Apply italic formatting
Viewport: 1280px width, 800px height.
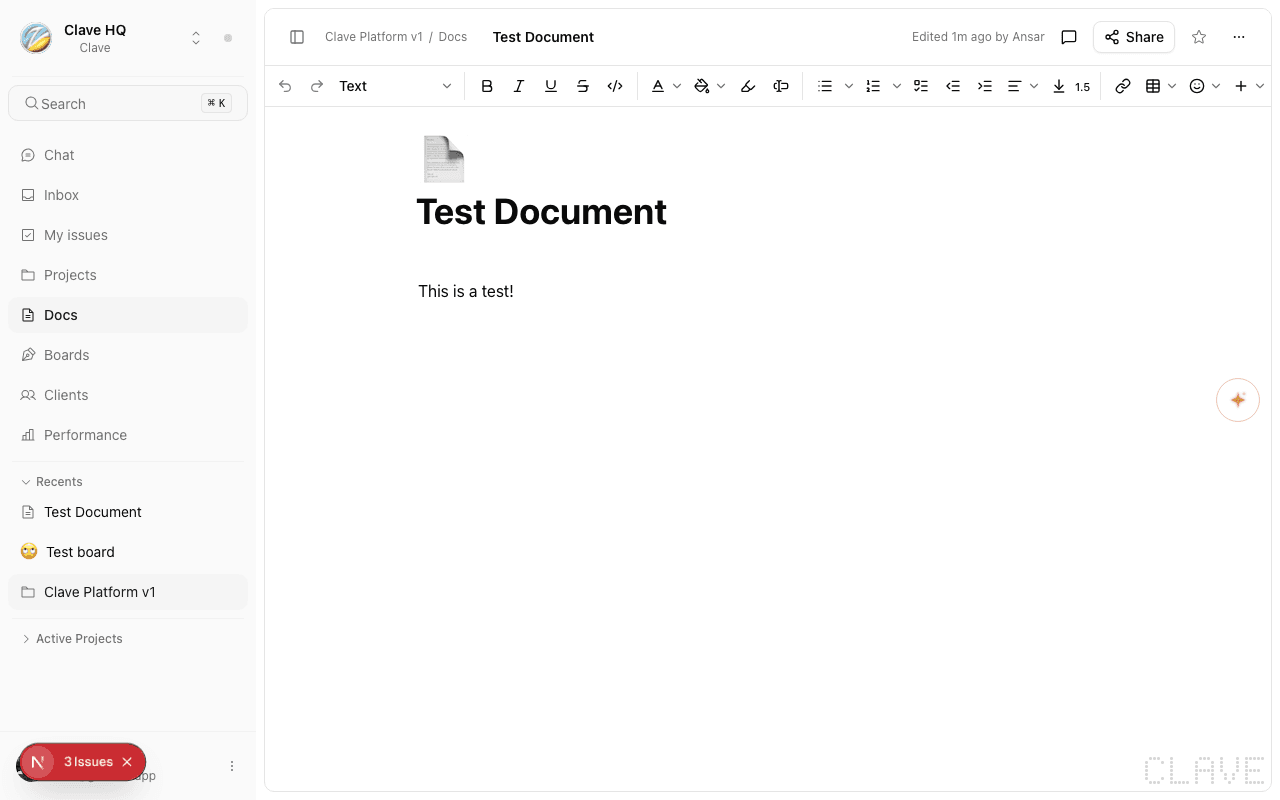pos(519,86)
